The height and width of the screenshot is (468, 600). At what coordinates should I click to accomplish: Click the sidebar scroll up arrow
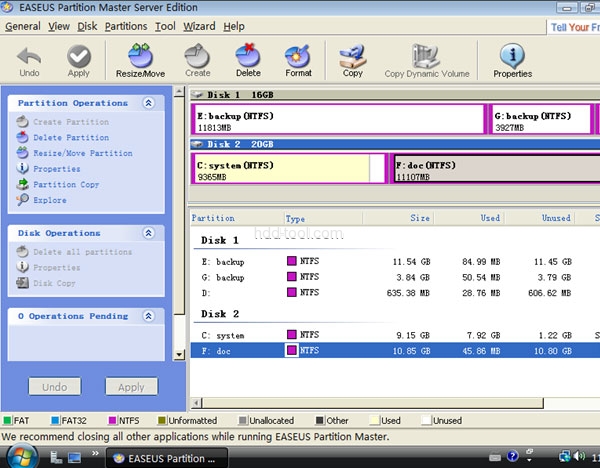[179, 92]
